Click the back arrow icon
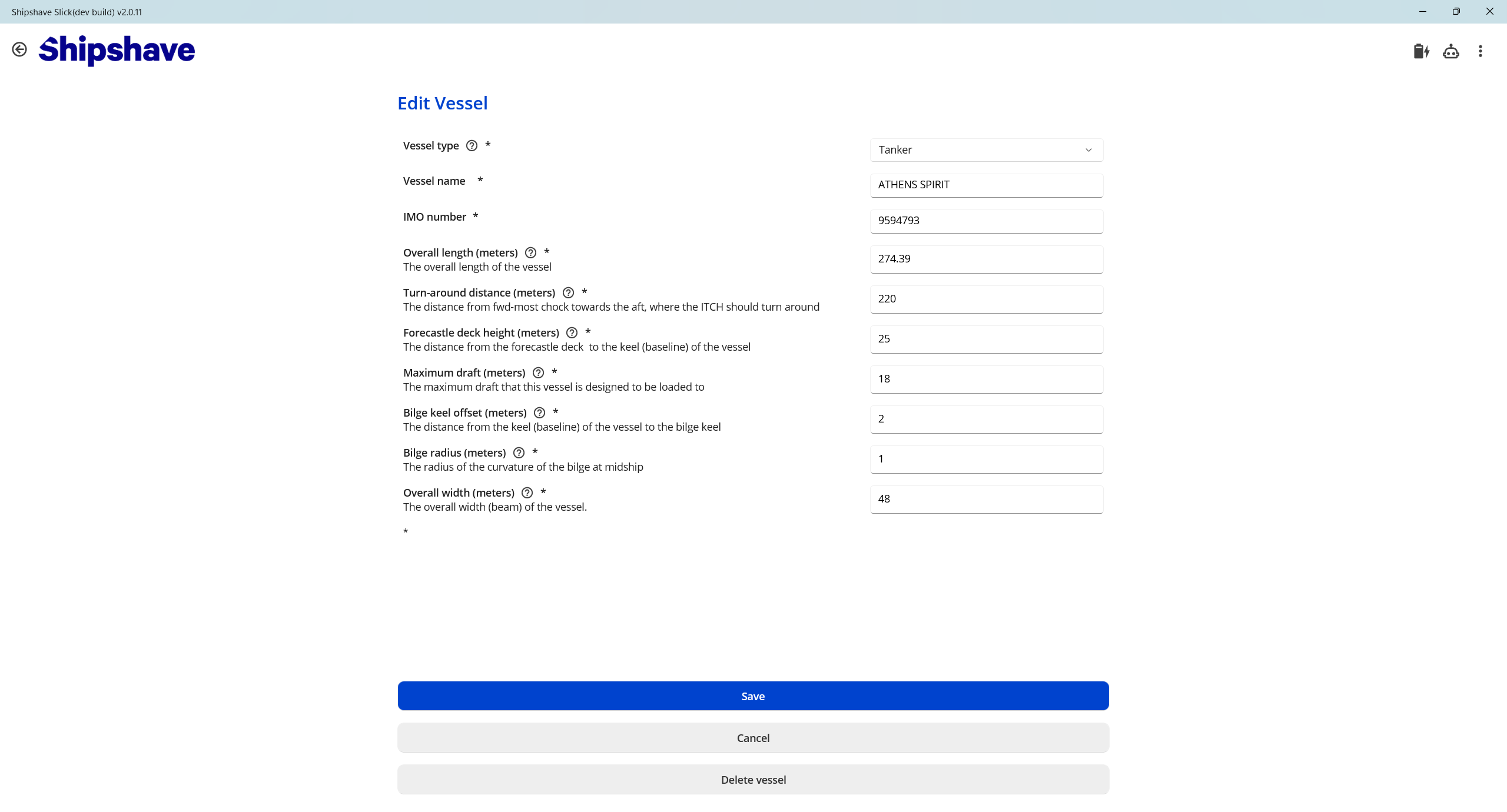 tap(19, 49)
